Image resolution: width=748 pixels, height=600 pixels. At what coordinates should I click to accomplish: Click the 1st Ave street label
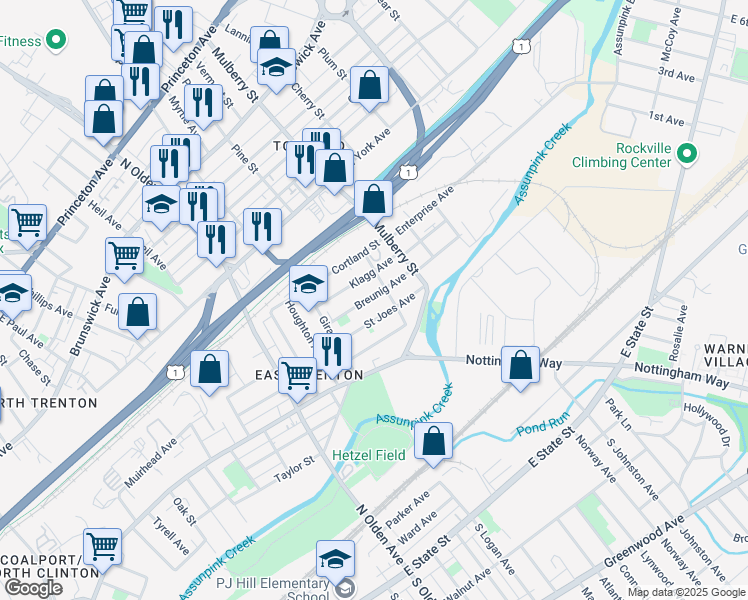667,118
